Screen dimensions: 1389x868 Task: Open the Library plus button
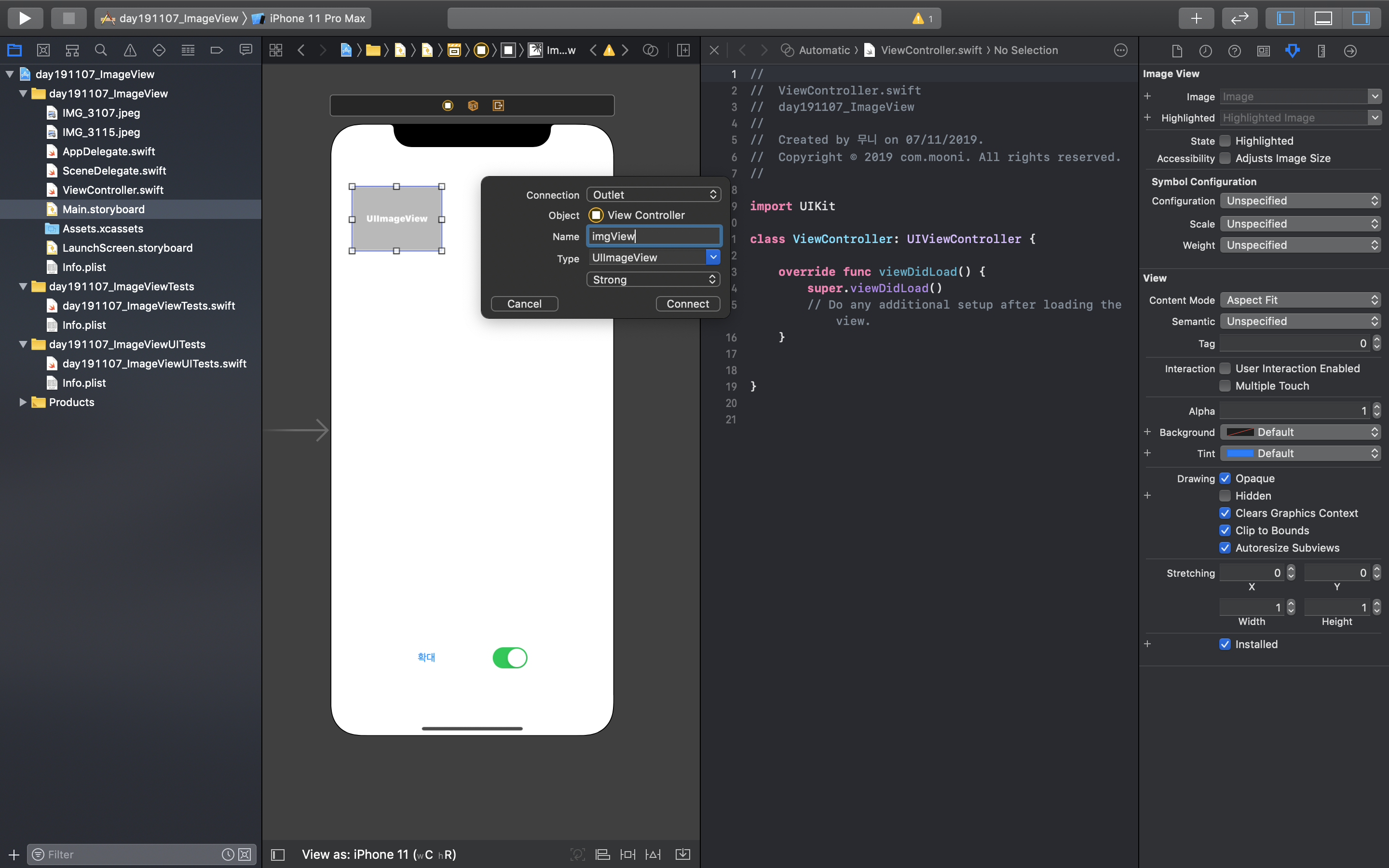click(x=1196, y=18)
